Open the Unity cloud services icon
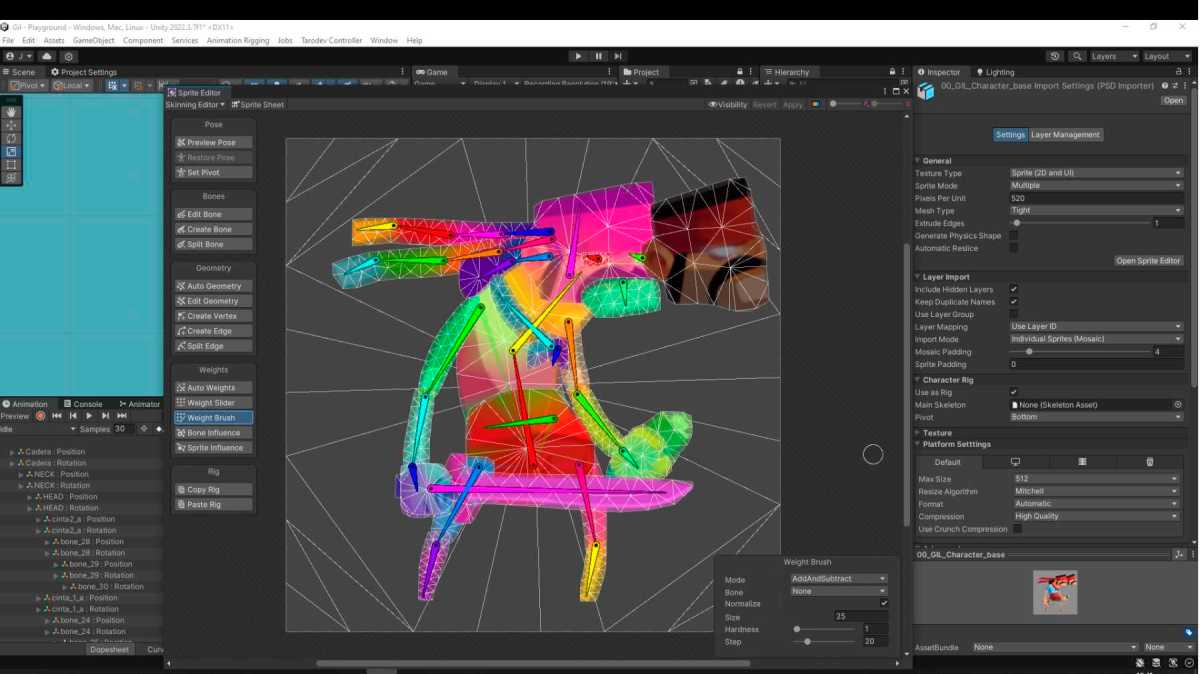The height and width of the screenshot is (674, 1200). (47, 56)
